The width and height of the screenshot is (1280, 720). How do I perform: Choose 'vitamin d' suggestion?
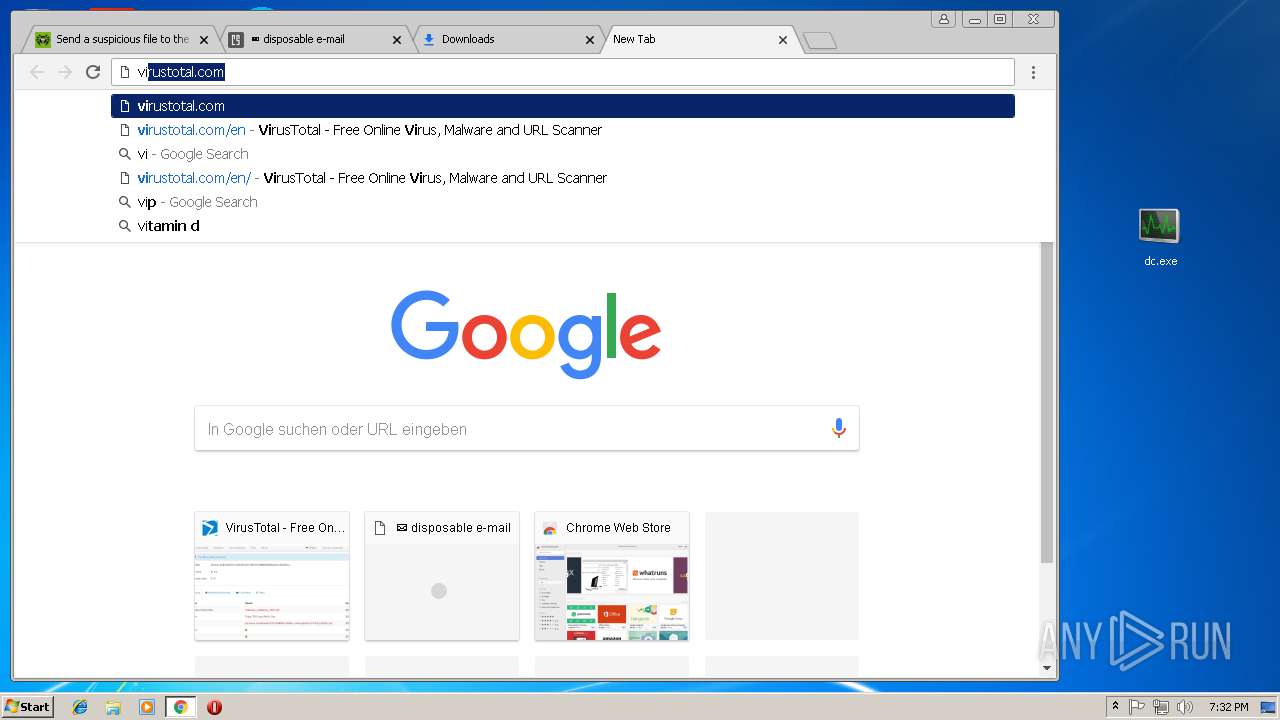563,226
